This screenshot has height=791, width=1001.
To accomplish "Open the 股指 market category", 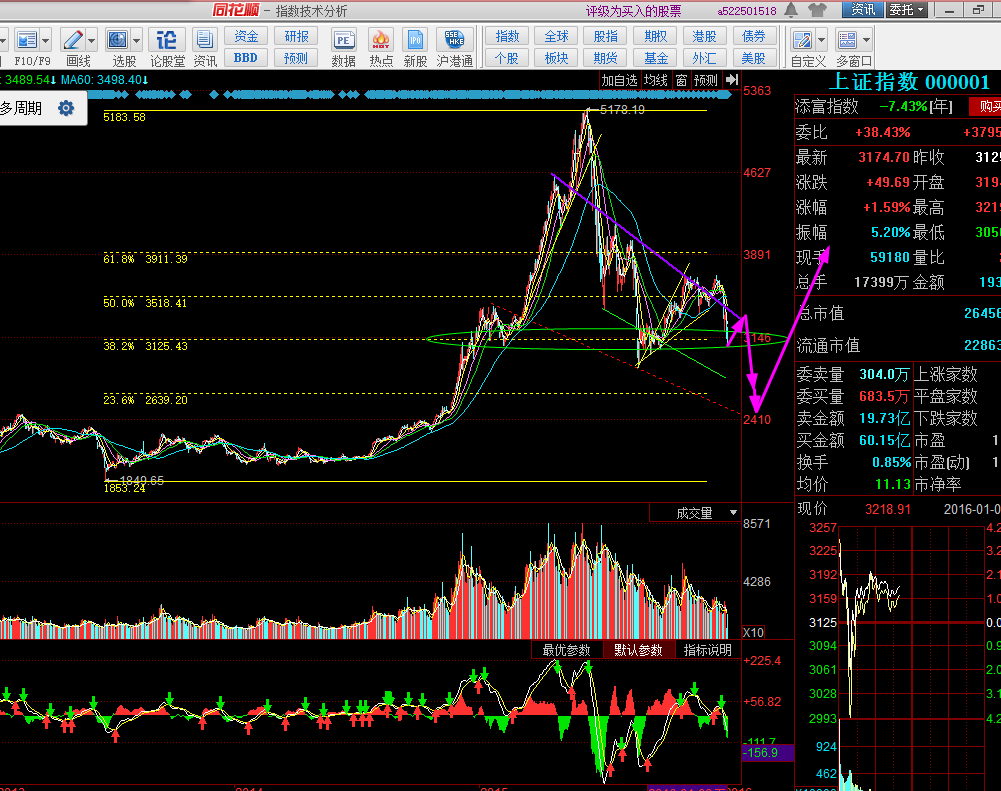I will click(605, 36).
